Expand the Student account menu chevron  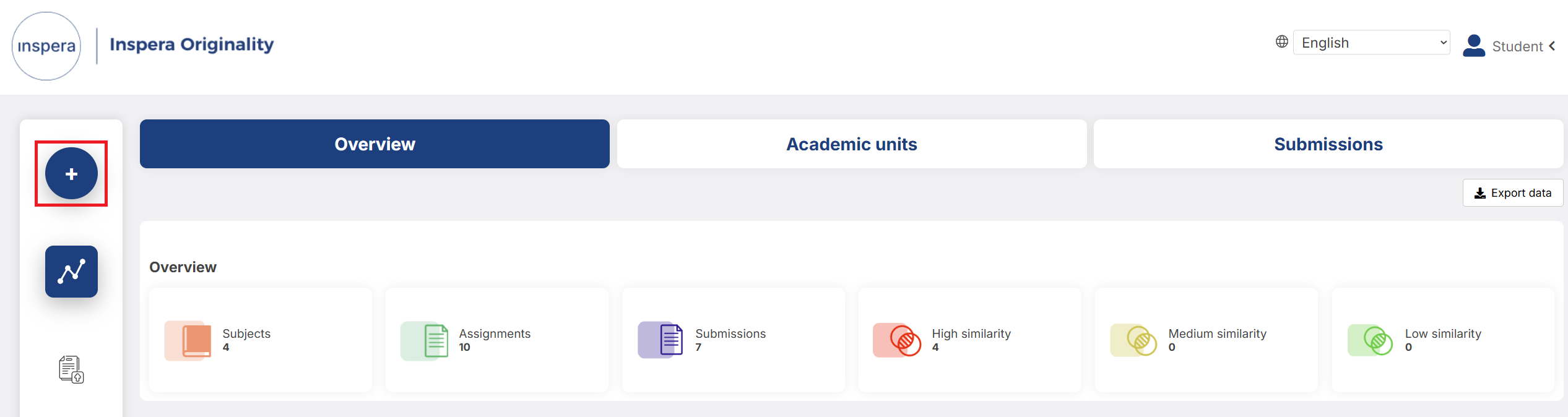pos(1552,46)
